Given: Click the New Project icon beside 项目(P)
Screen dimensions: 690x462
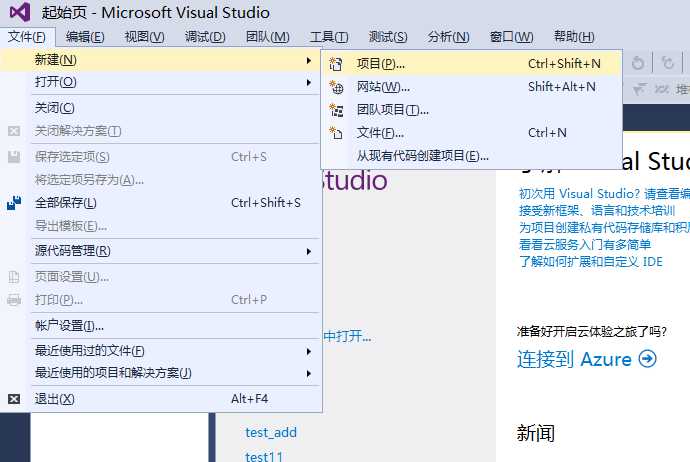Looking at the screenshot, I should point(336,64).
